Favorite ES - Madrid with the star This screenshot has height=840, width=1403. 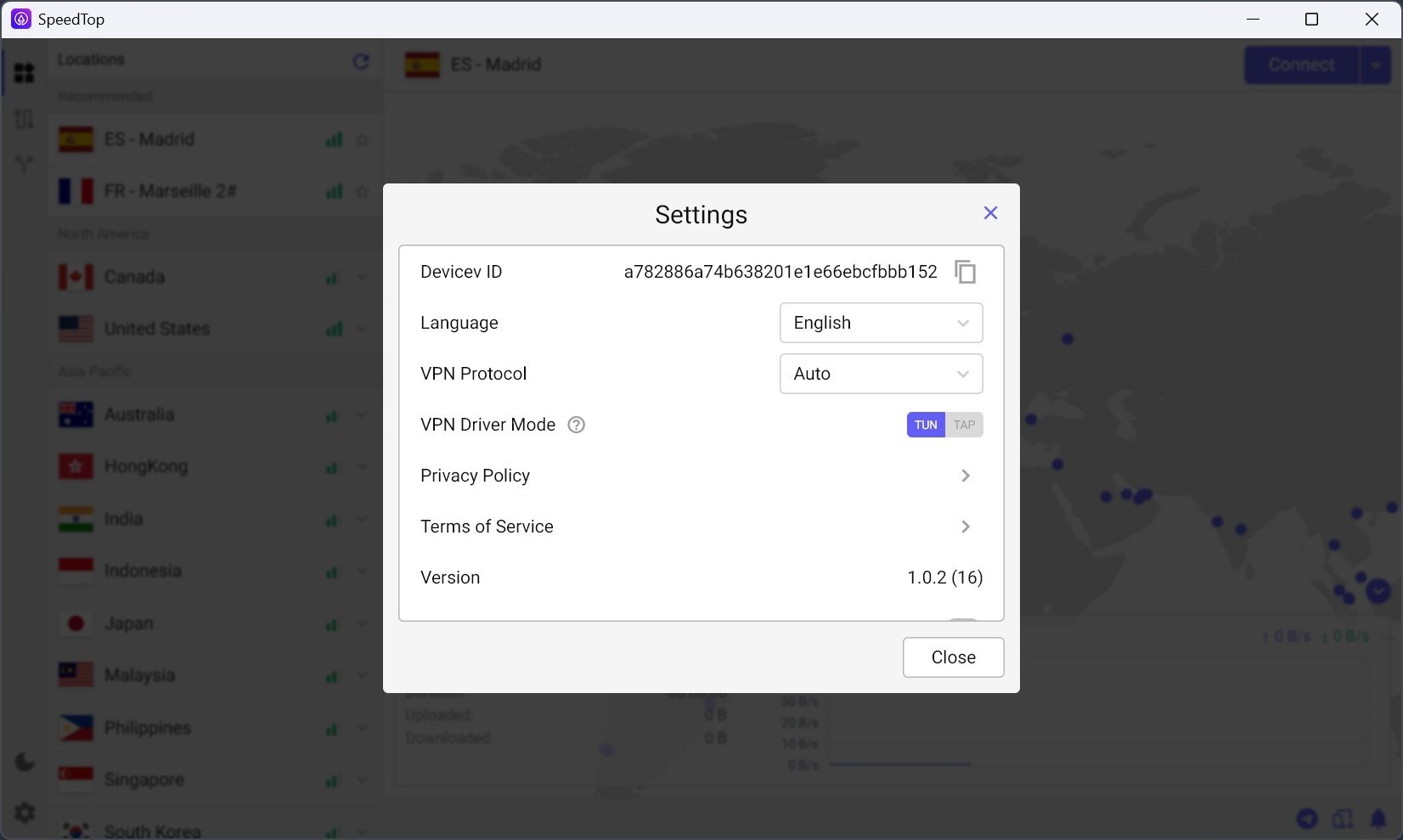coord(363,139)
